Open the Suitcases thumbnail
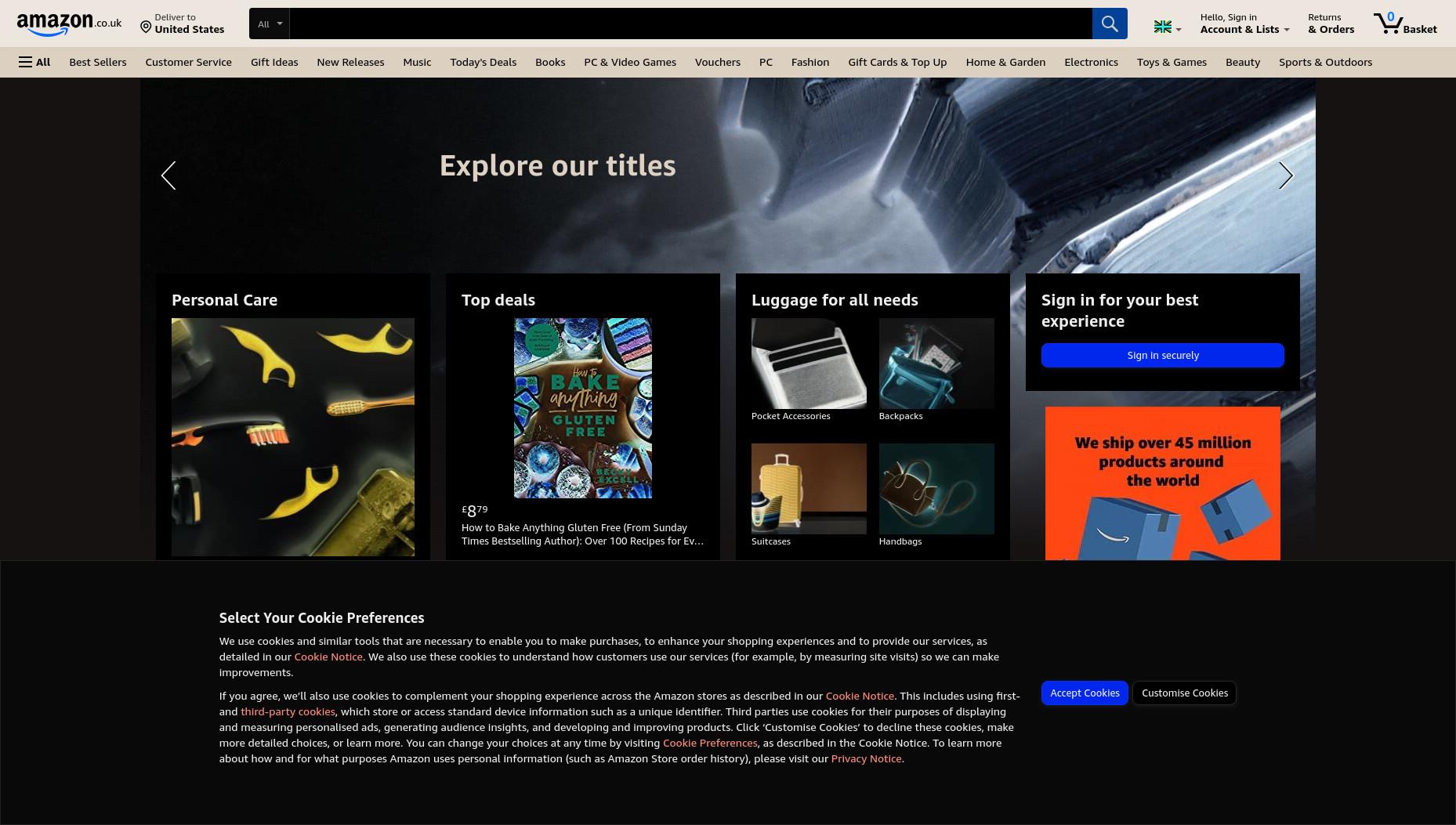Viewport: 1456px width, 825px height. point(809,489)
